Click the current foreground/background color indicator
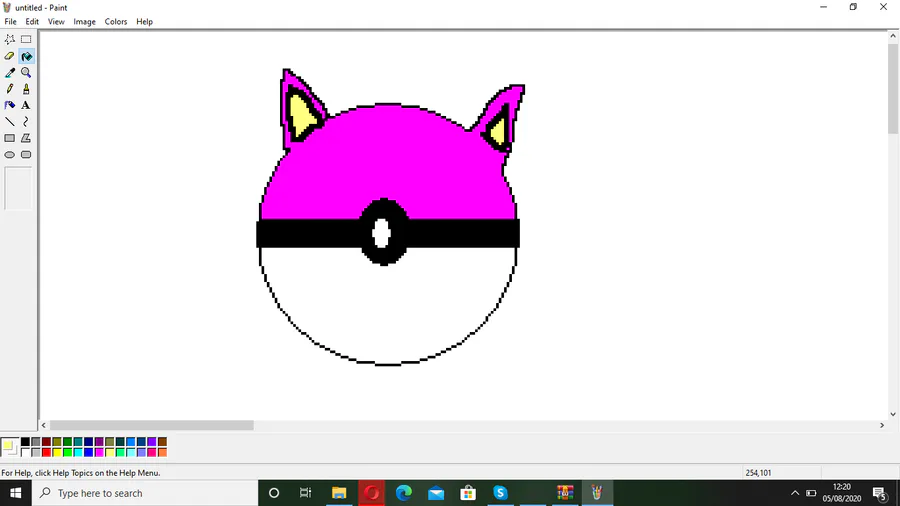Image resolution: width=900 pixels, height=506 pixels. [10, 447]
